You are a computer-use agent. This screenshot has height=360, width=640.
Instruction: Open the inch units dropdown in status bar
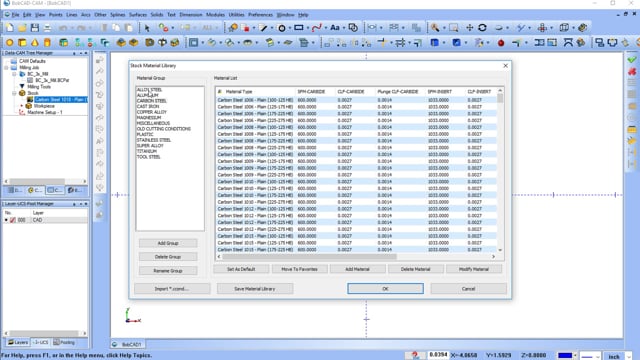(629, 356)
